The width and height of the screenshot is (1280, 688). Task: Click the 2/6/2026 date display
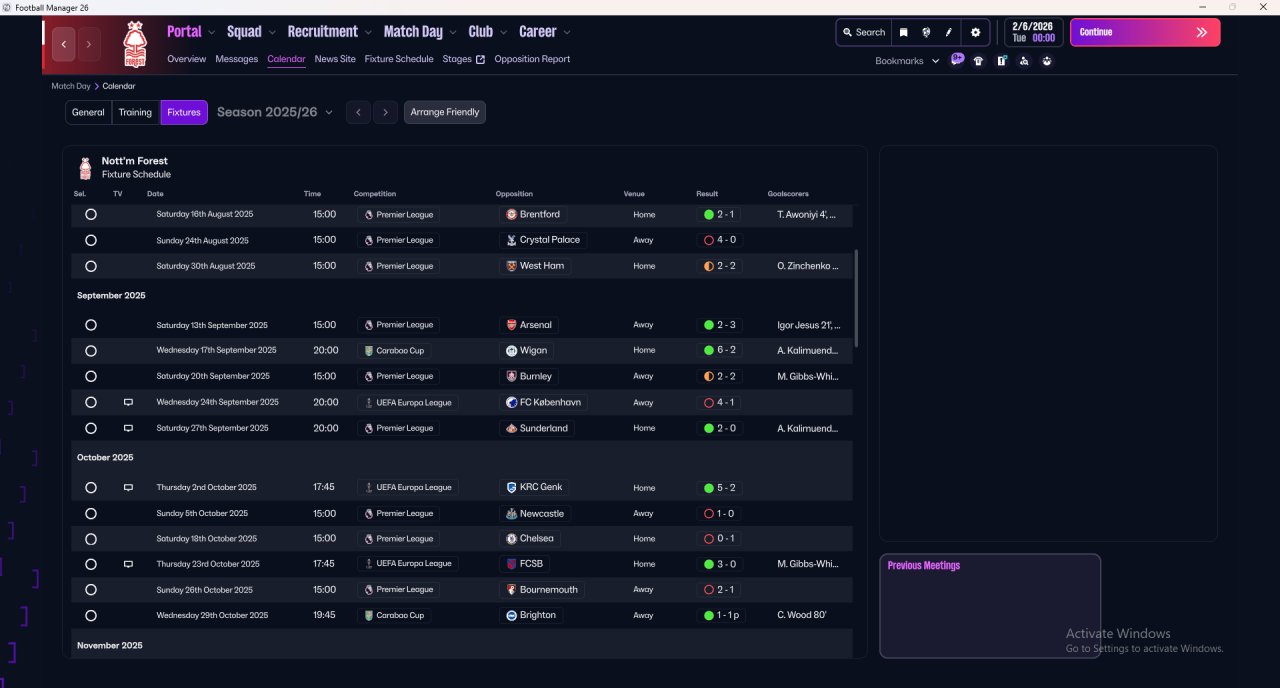point(1032,32)
